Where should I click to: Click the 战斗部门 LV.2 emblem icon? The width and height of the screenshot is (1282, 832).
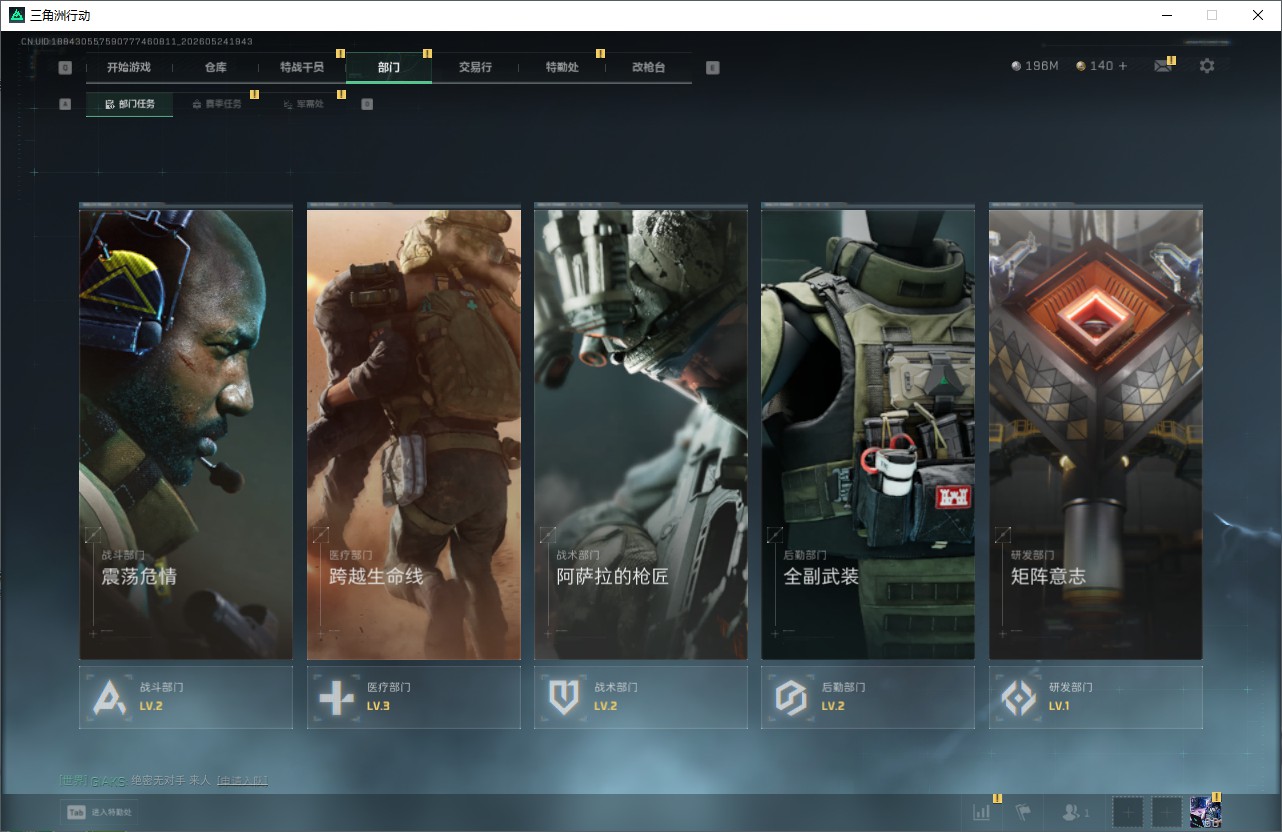tap(109, 697)
